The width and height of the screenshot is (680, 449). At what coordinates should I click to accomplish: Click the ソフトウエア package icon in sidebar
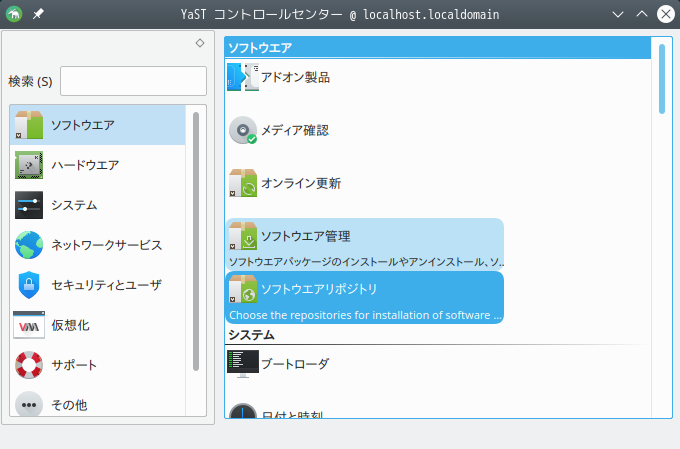click(29, 125)
